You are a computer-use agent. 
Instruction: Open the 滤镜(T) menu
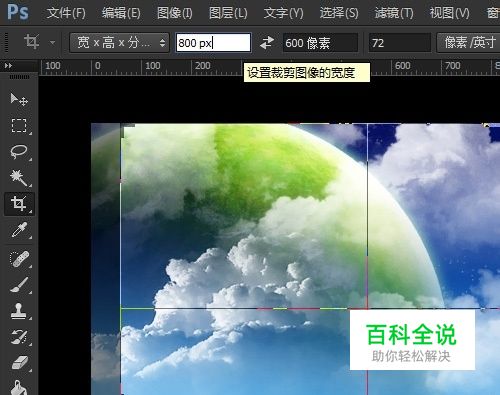coord(394,13)
